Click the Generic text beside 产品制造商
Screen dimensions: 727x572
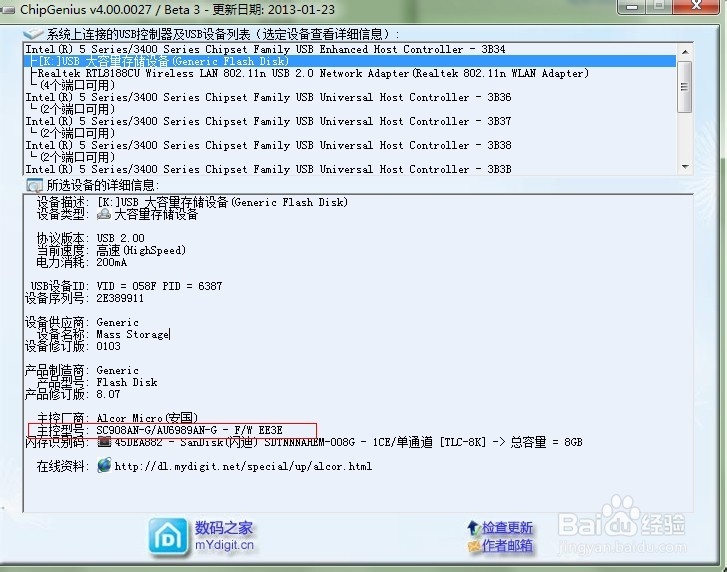click(x=117, y=370)
